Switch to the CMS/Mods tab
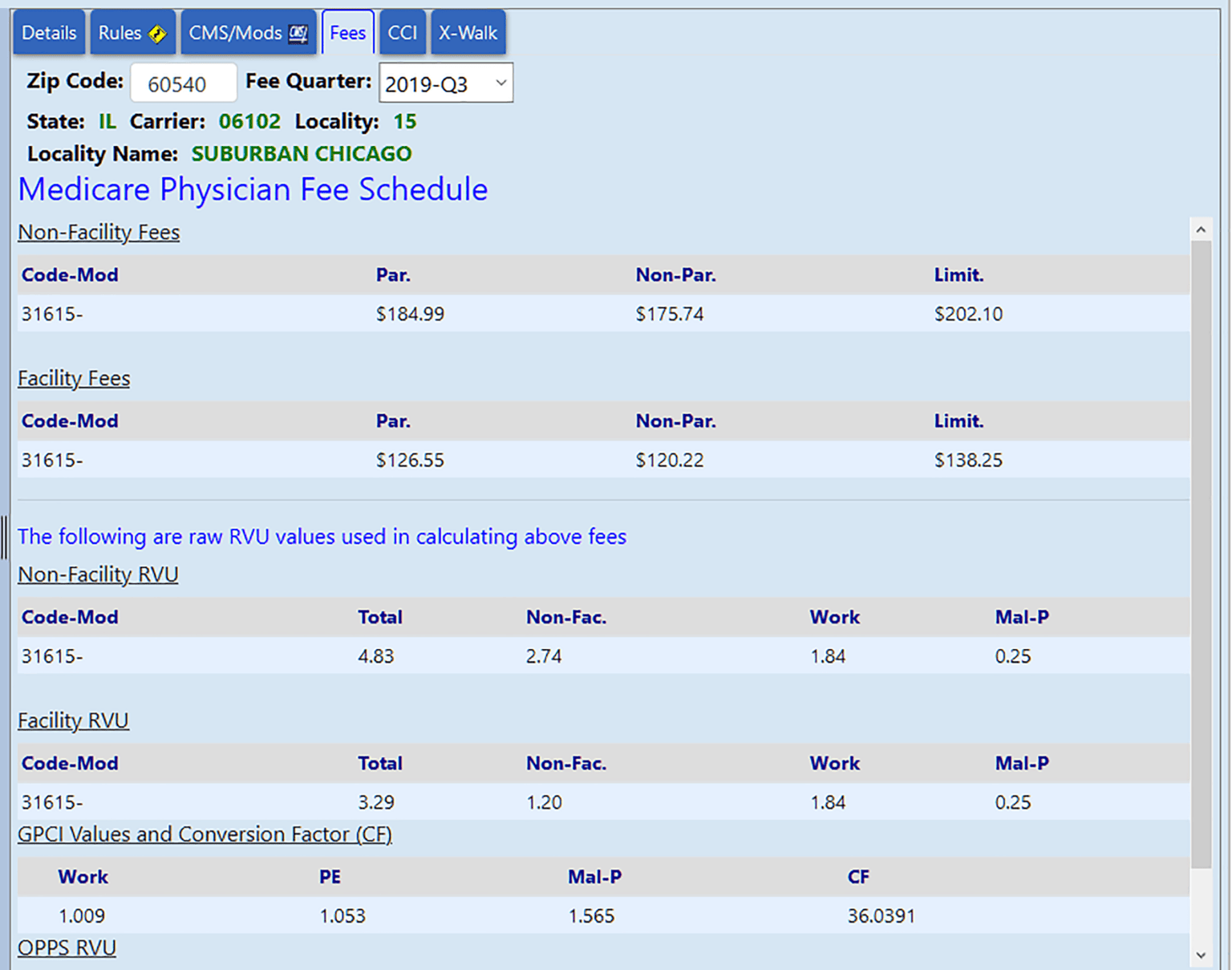Viewport: 1232px width, 970px height. tap(237, 32)
